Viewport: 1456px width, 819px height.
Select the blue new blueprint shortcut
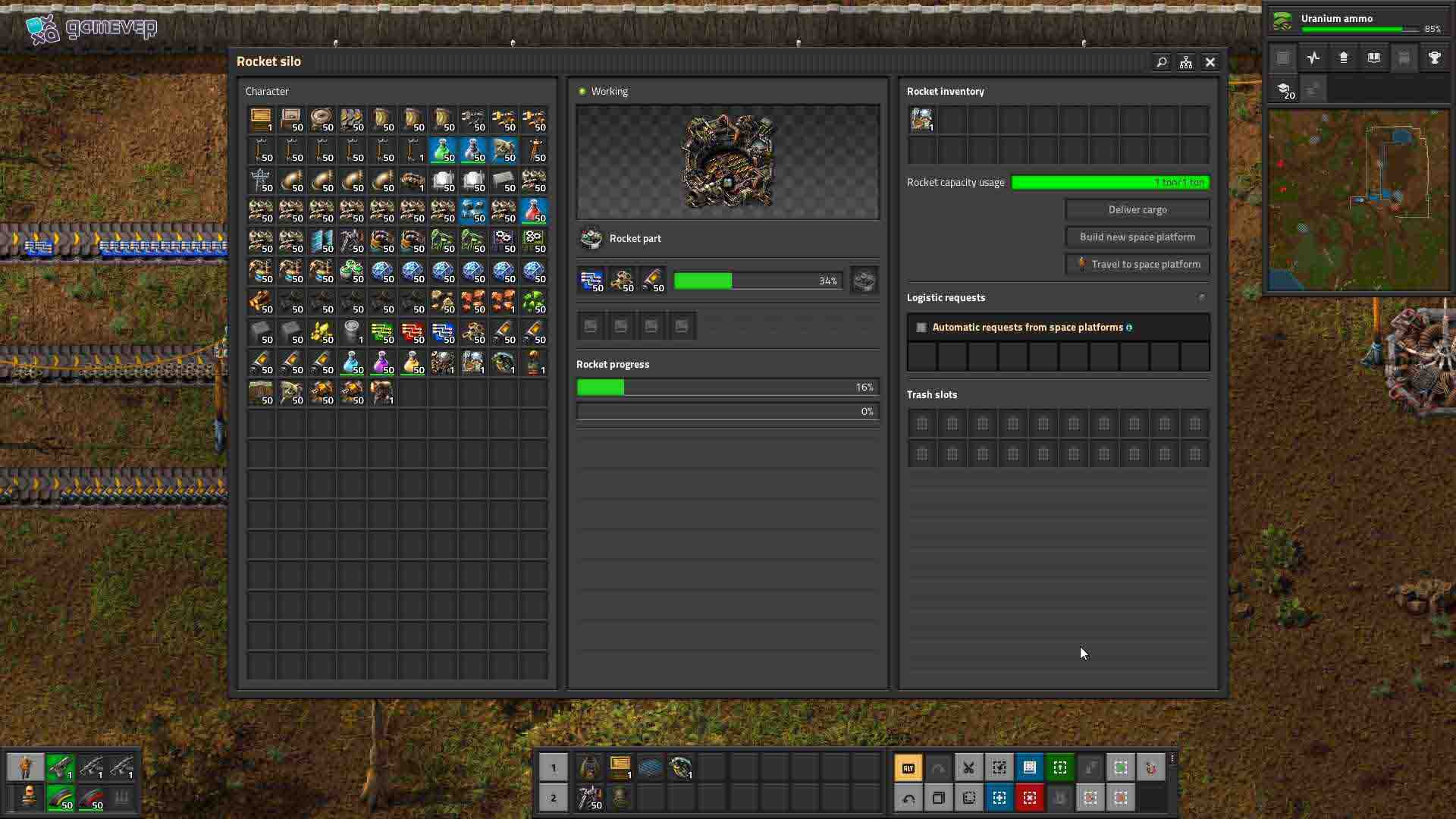click(x=999, y=799)
